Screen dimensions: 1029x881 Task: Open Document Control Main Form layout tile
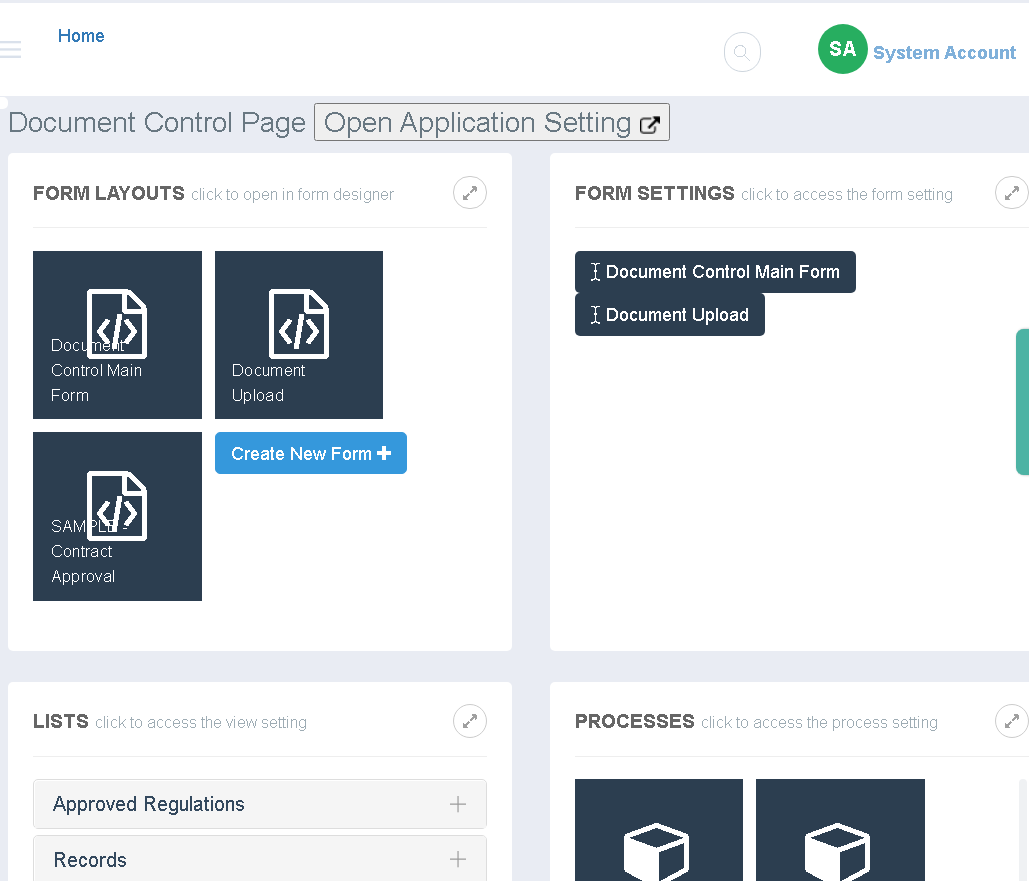117,335
